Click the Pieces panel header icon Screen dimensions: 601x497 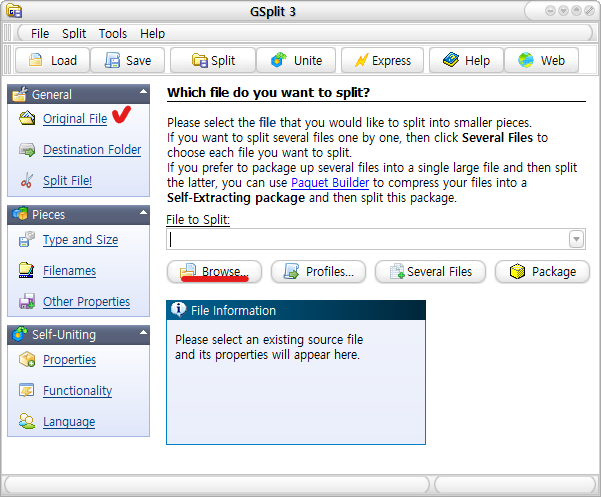pos(20,214)
